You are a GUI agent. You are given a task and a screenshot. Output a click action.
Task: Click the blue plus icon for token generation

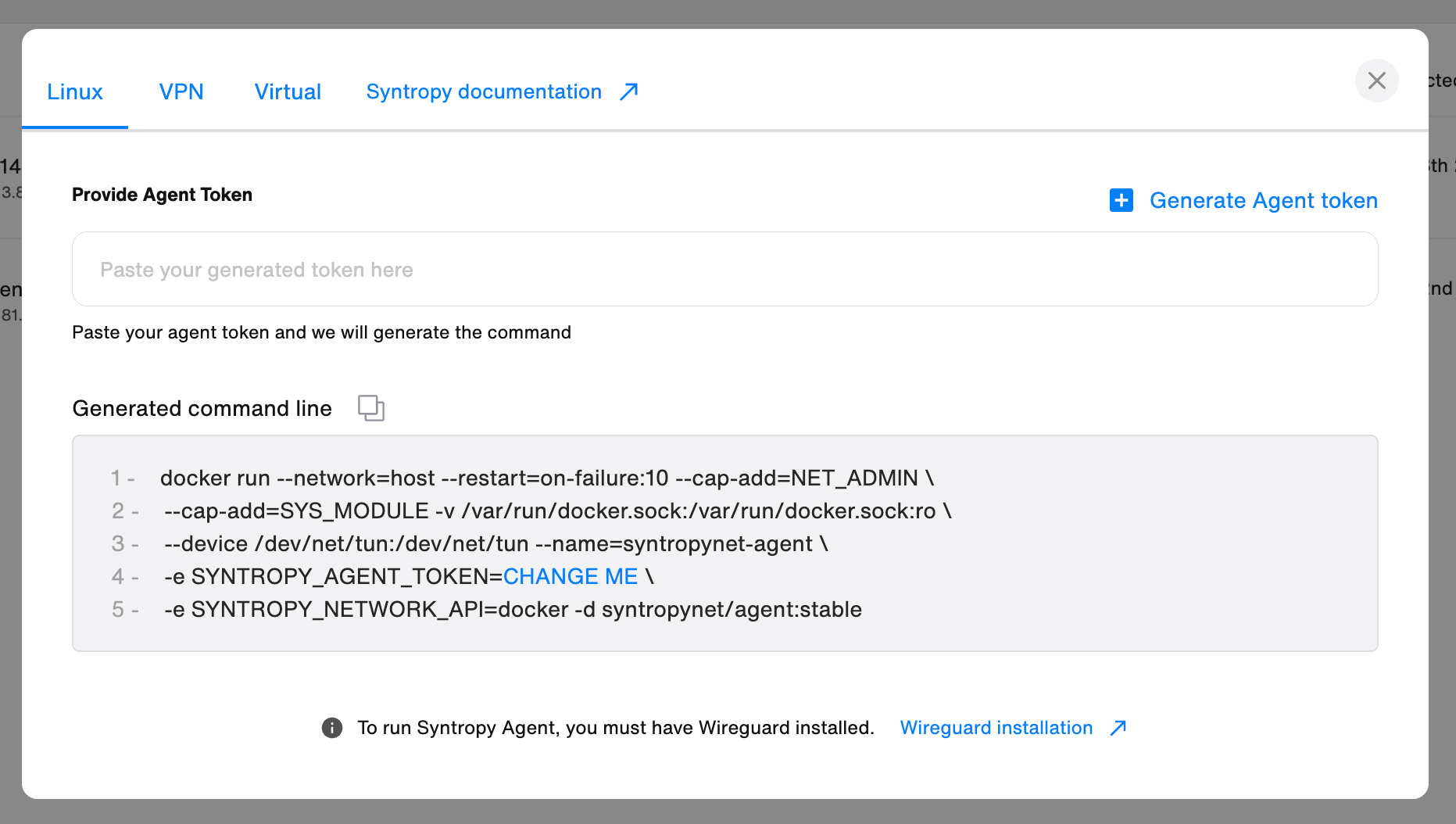click(1122, 200)
